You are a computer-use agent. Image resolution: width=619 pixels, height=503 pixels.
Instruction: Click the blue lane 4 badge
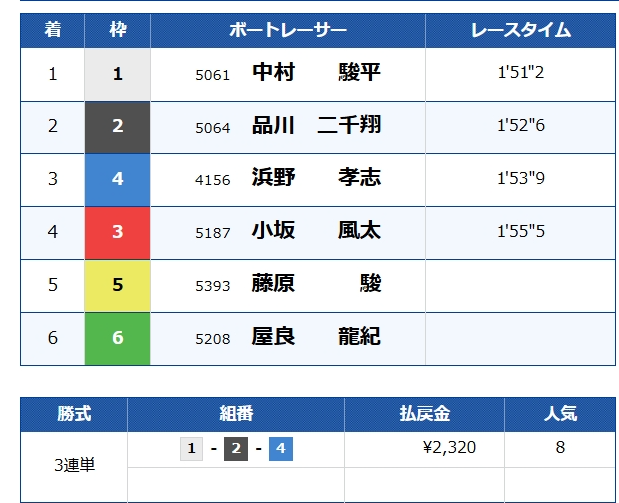coord(117,179)
